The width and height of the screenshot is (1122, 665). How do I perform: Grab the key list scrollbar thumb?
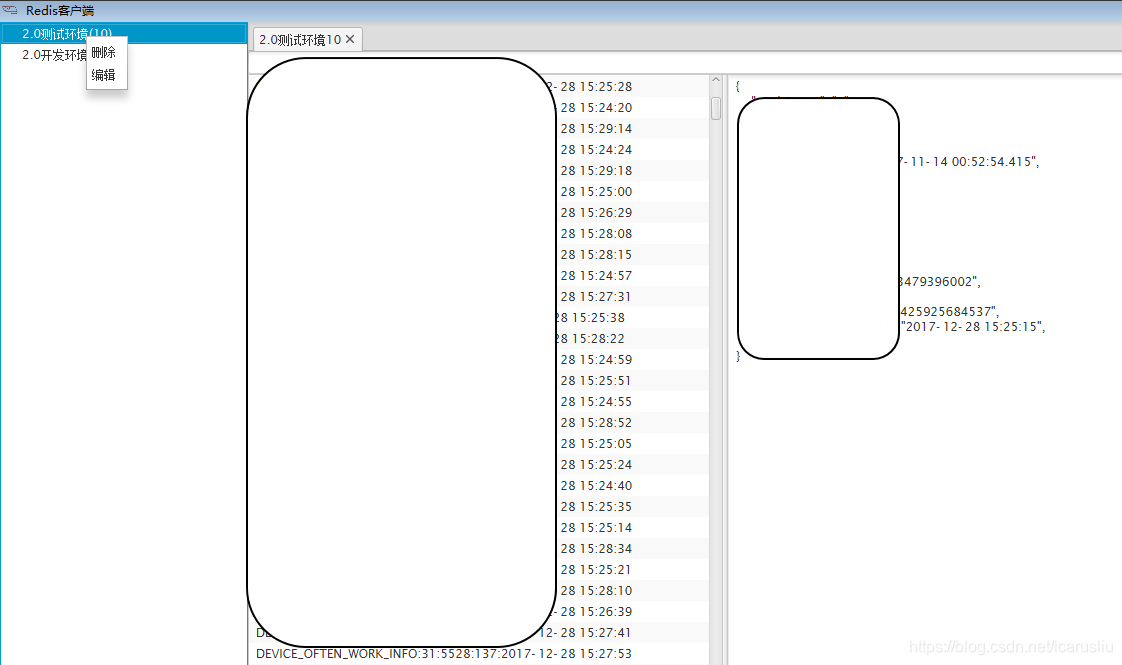pos(716,109)
